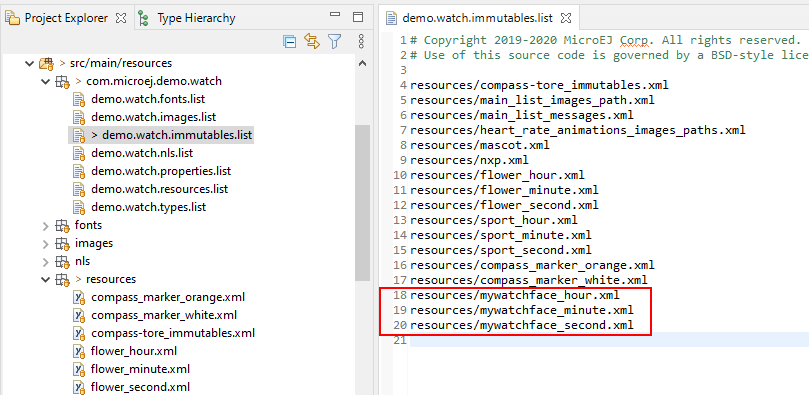This screenshot has width=809, height=395.
Task: Close the Project Explorer tab
Action: (121, 18)
